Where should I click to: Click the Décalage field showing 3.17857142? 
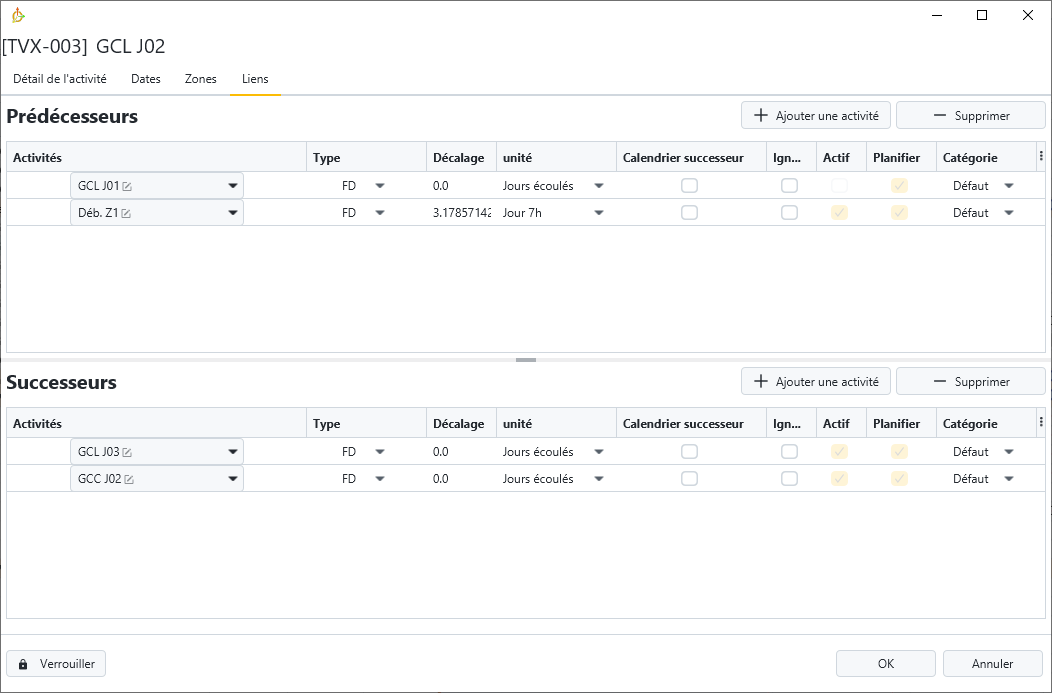tap(461, 213)
